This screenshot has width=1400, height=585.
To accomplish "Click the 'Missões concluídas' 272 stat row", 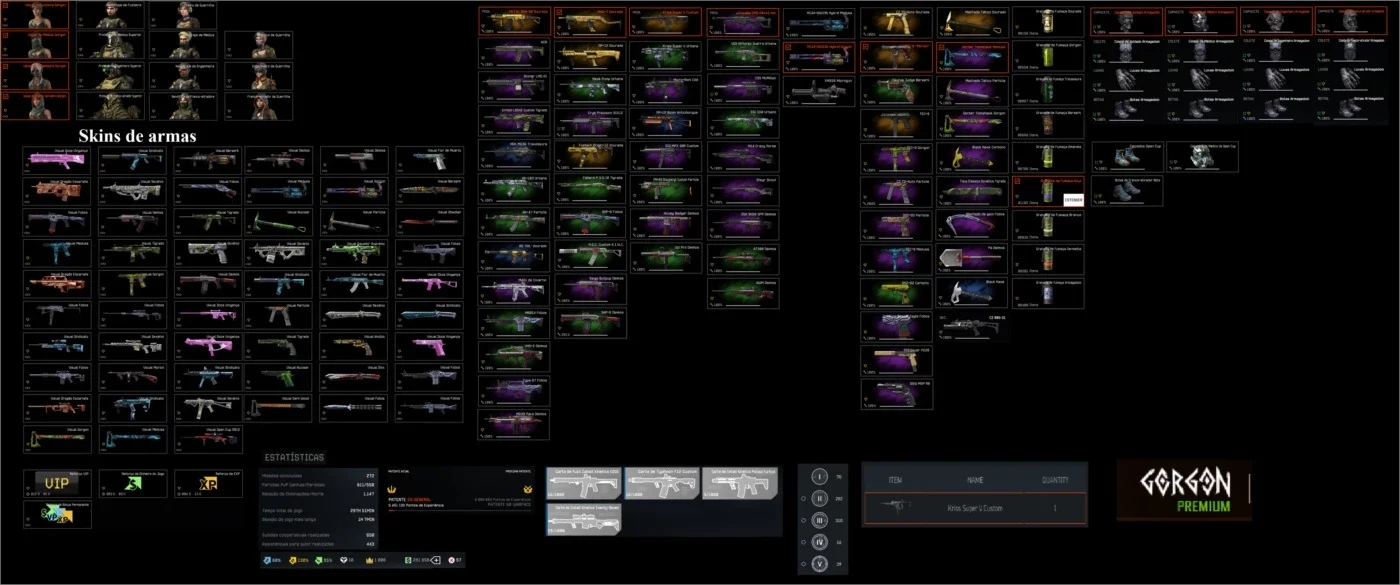I will (x=318, y=475).
